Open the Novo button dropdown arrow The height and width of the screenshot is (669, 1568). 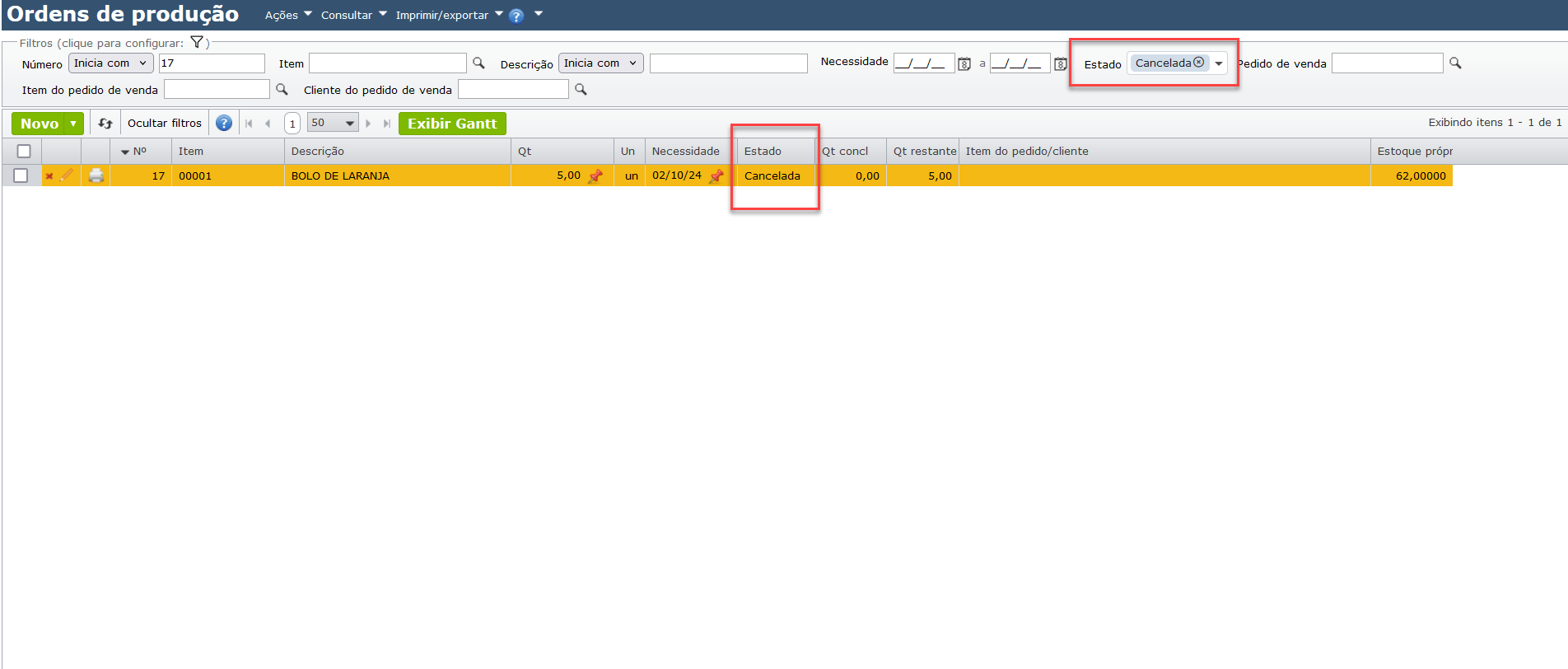pyautogui.click(x=74, y=124)
